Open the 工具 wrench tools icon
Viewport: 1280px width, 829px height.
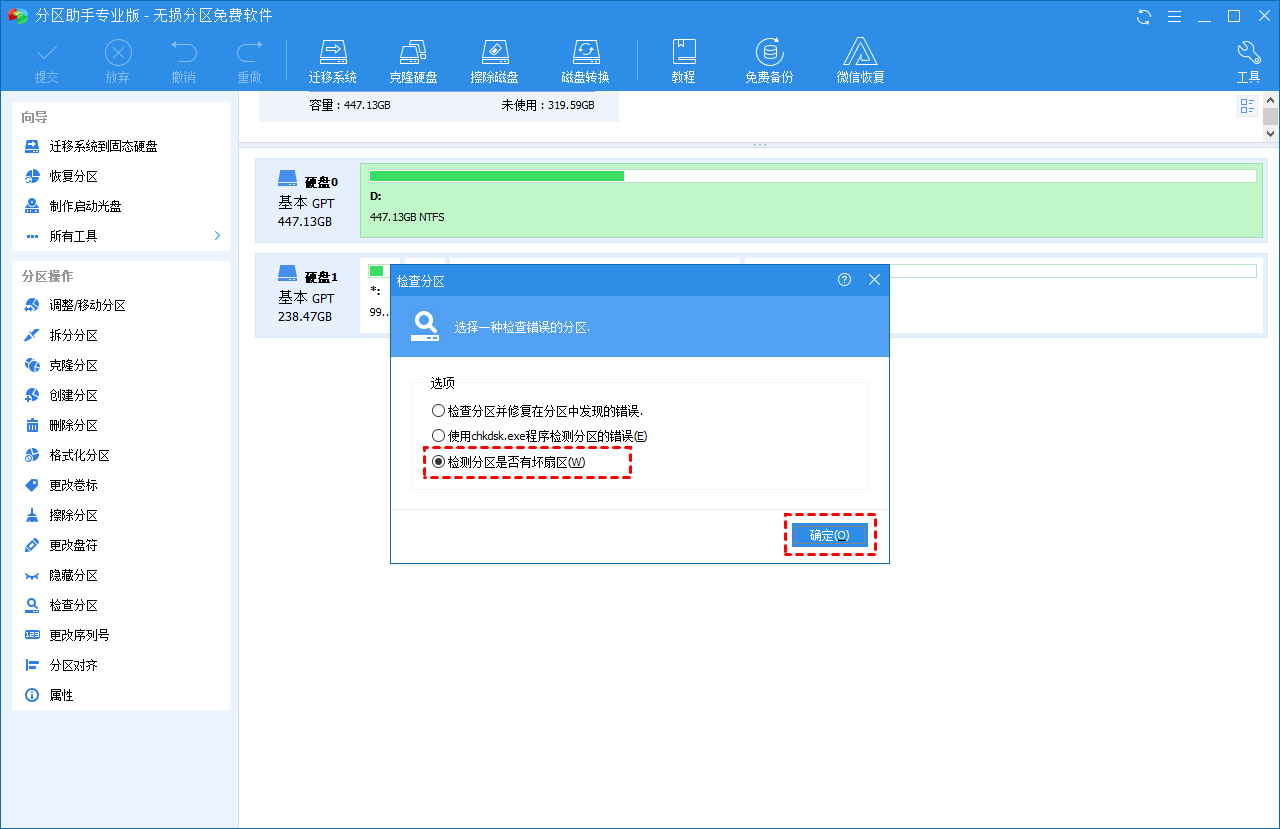pyautogui.click(x=1248, y=62)
